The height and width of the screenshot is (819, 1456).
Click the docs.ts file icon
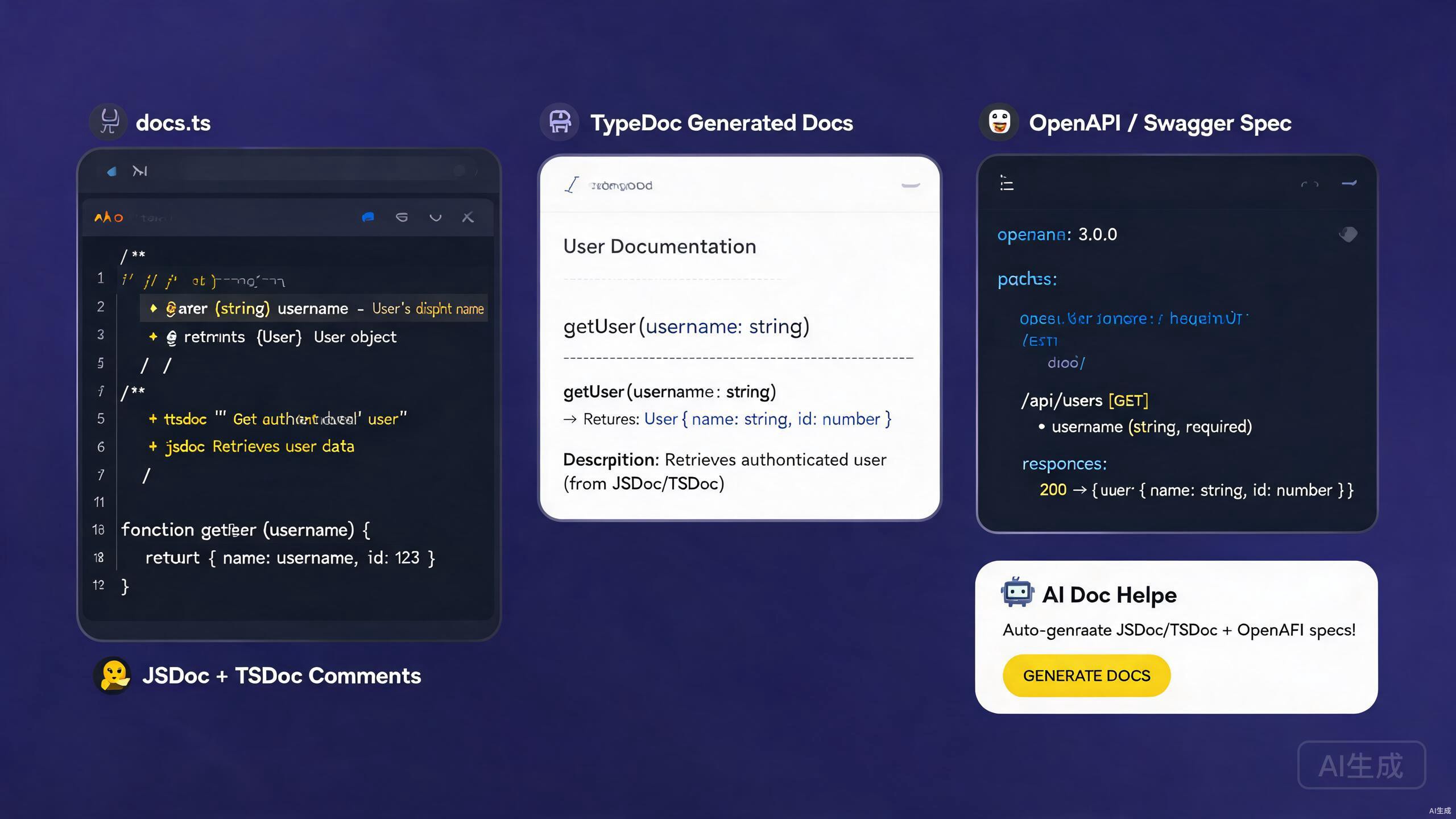point(109,122)
